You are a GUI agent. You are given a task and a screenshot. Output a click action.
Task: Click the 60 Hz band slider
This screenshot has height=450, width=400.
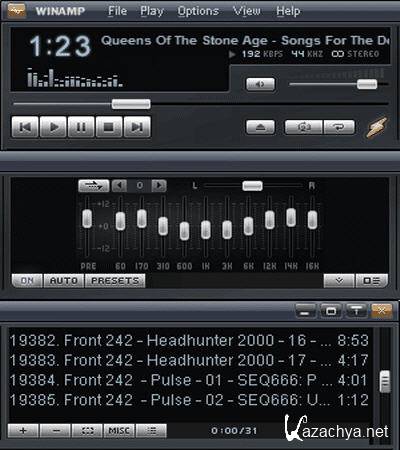pos(120,221)
